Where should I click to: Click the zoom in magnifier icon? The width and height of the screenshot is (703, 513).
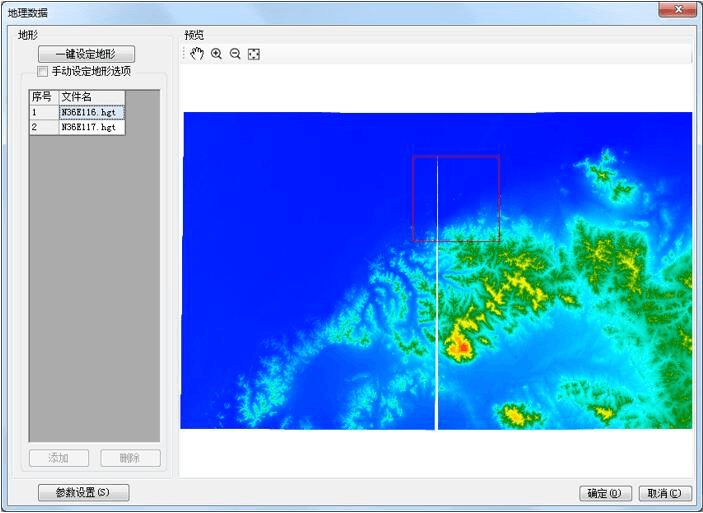(x=216, y=53)
